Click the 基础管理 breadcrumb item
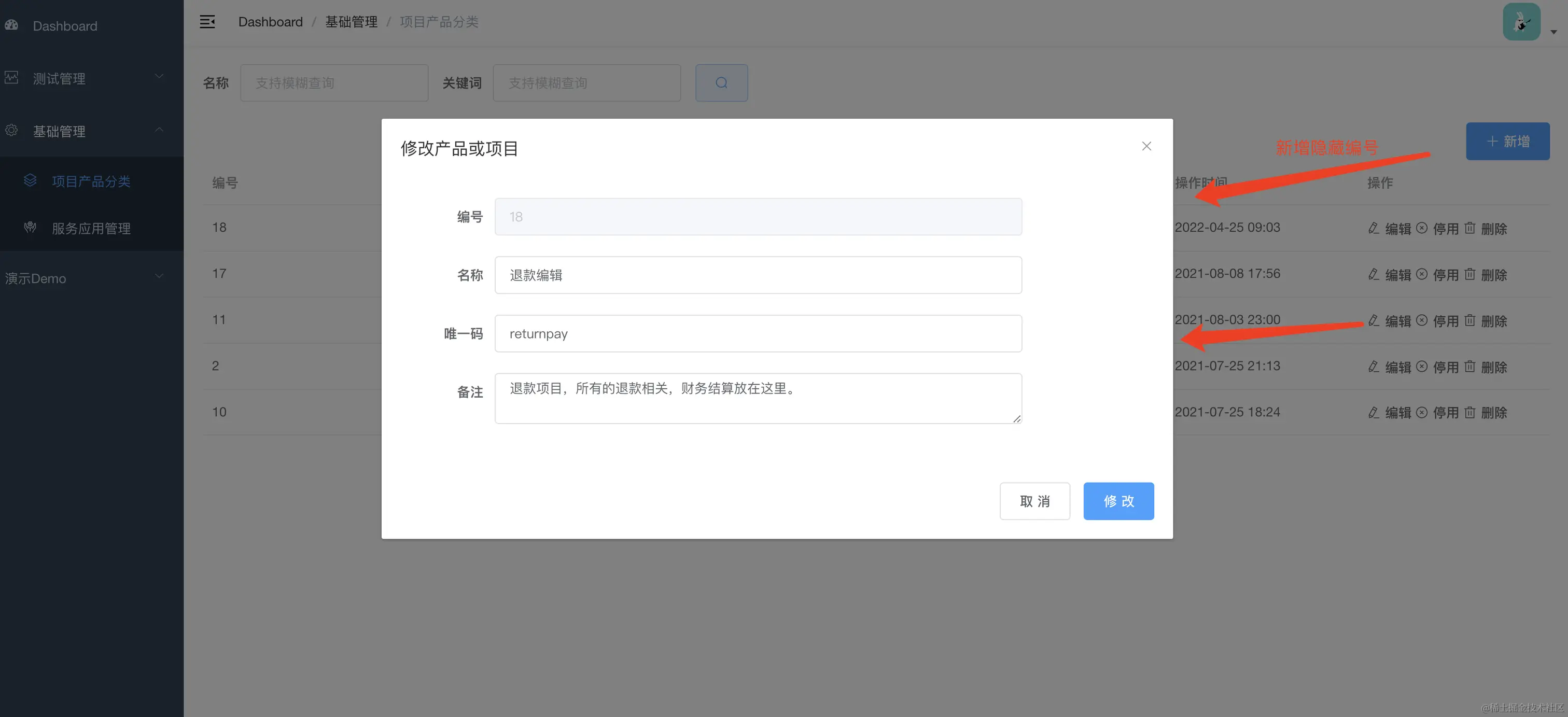 pos(351,22)
